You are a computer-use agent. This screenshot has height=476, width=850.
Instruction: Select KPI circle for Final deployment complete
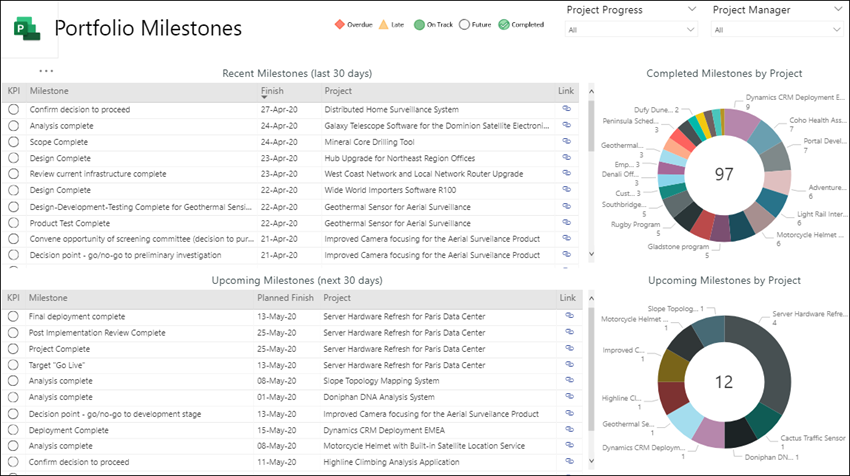coord(13,316)
